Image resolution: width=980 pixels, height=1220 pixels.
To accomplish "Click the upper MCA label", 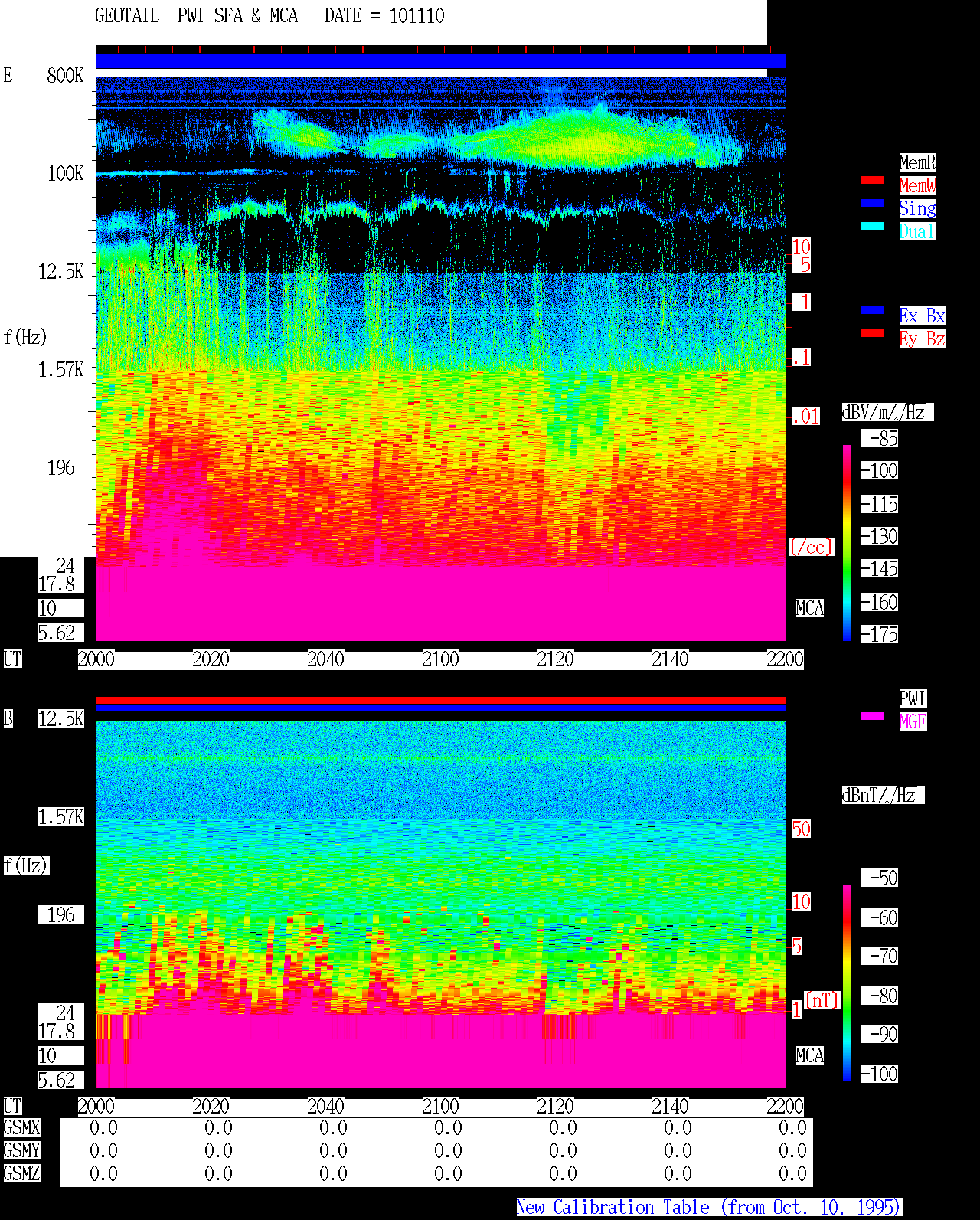I will click(809, 608).
